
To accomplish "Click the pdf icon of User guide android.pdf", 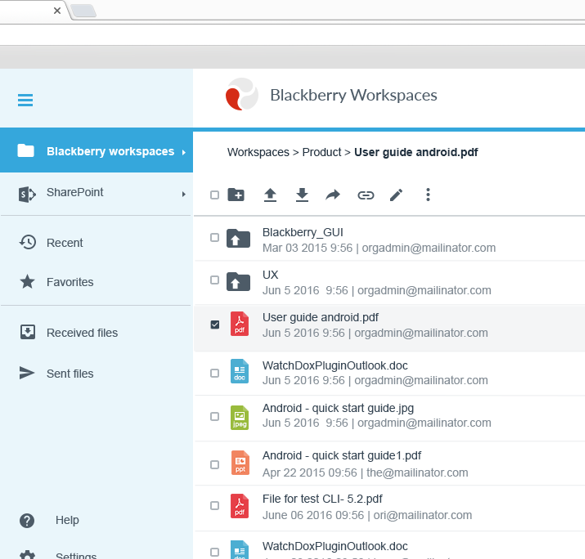I will tap(240, 324).
